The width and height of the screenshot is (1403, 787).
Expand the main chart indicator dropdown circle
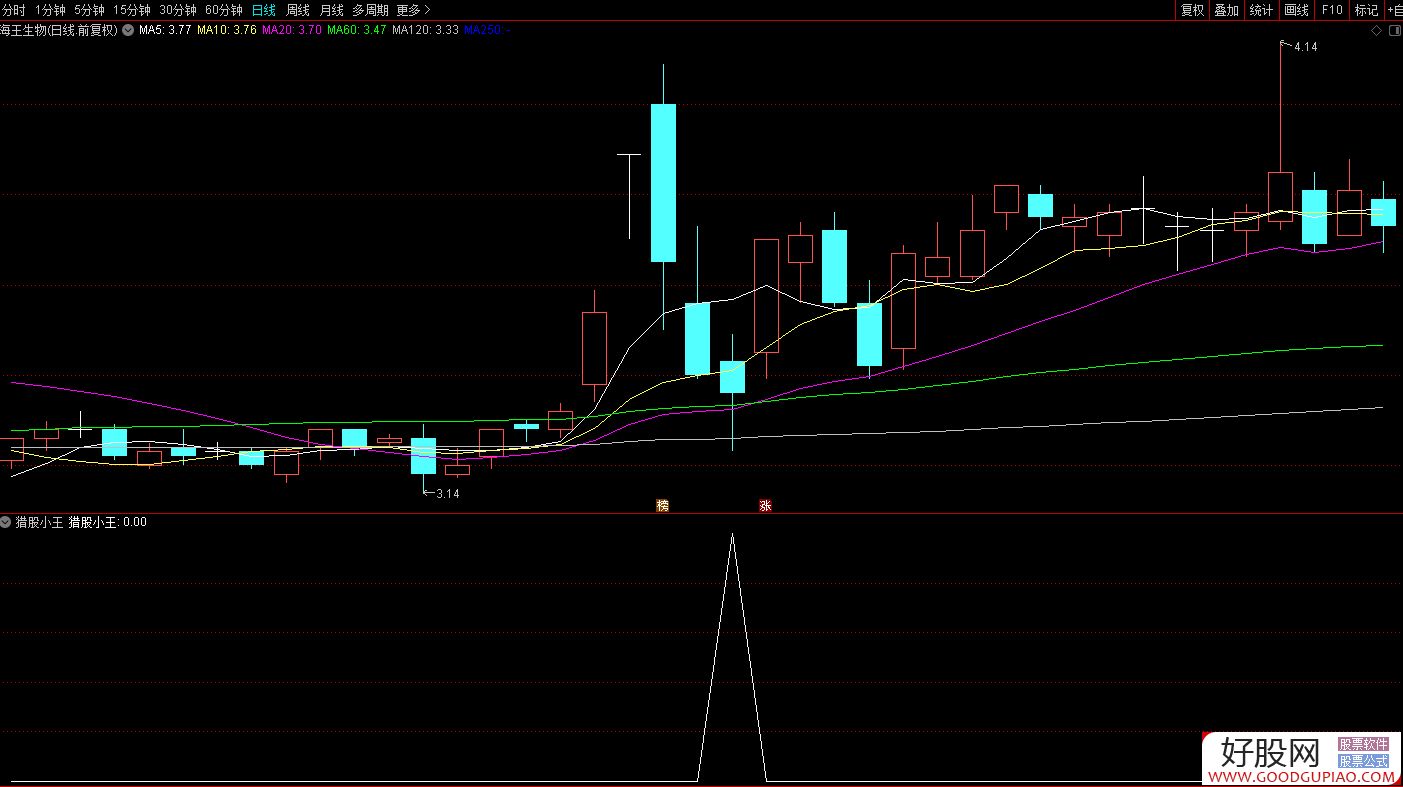pos(127,30)
